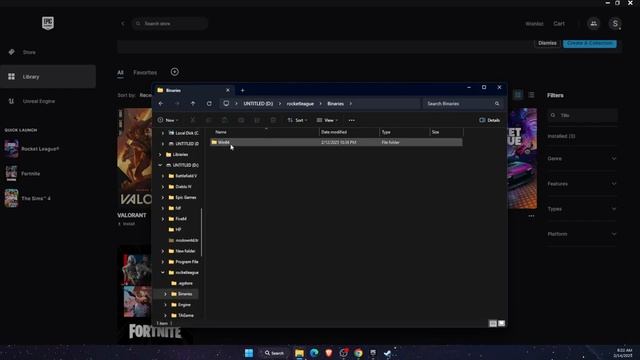Expand chevron after Binaries breadcrumb
The height and width of the screenshot is (360, 640).
click(x=351, y=104)
